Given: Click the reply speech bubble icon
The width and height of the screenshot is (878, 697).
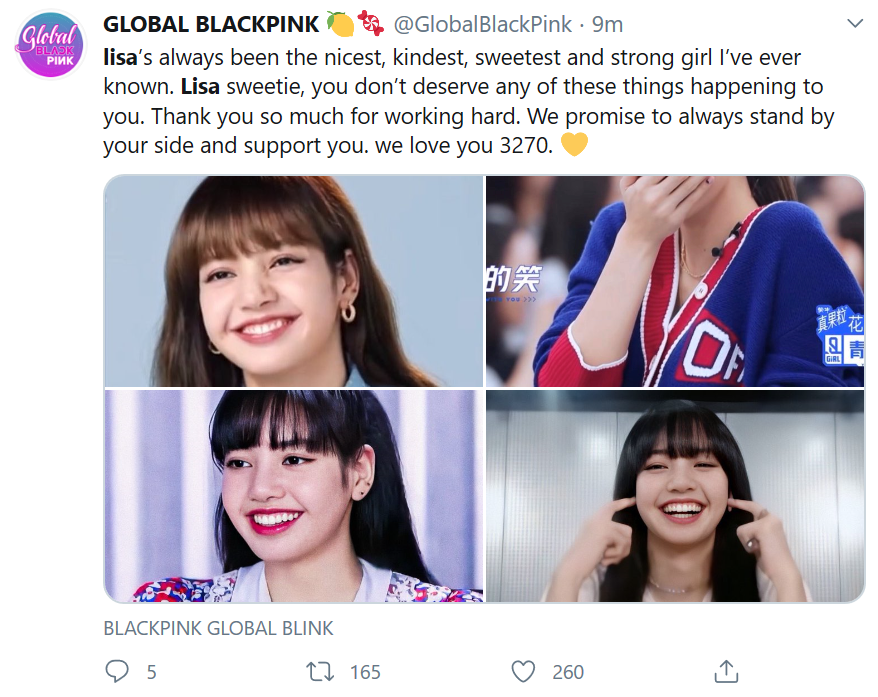Looking at the screenshot, I should pyautogui.click(x=116, y=671).
